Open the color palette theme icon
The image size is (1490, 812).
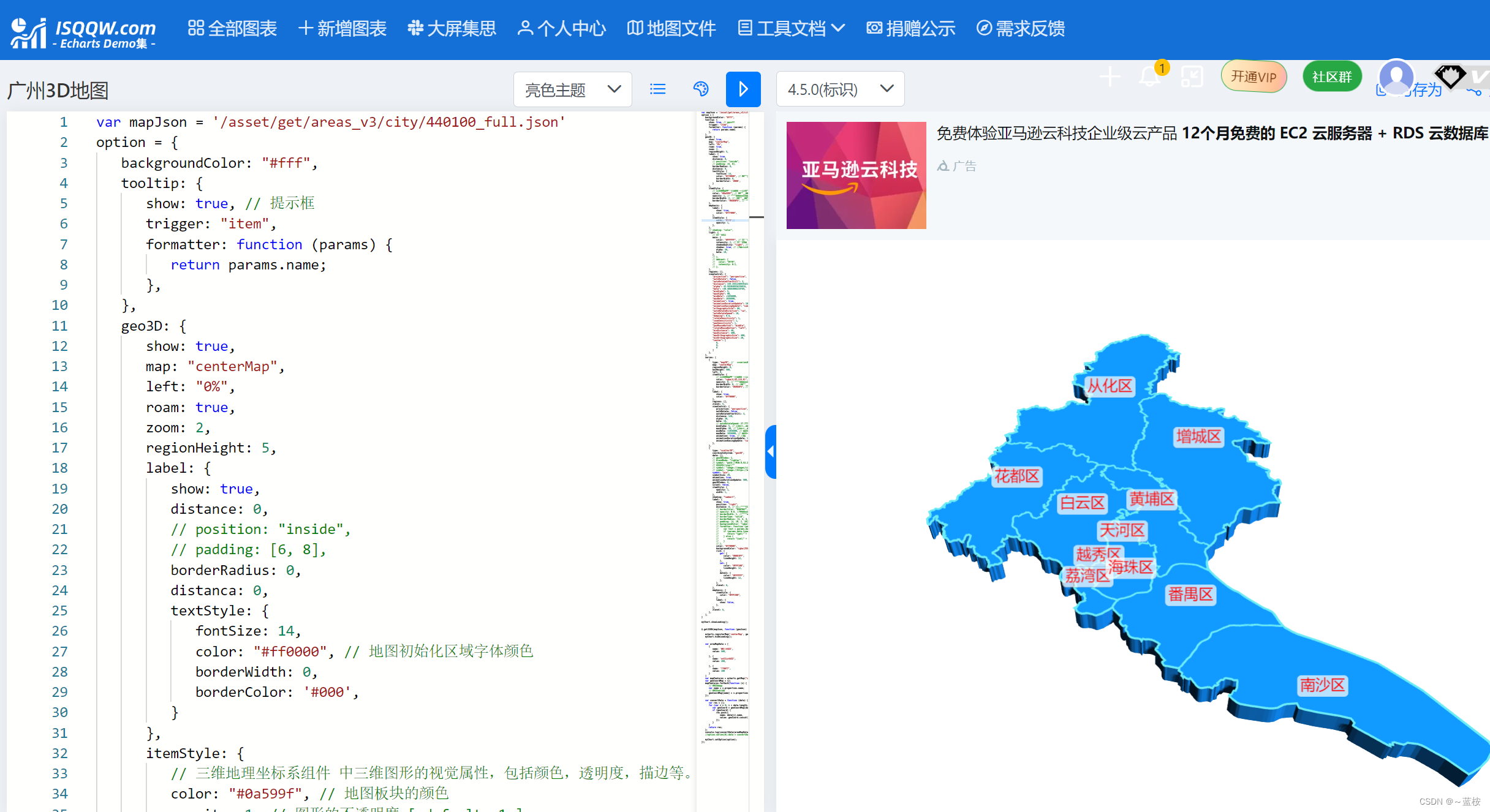tap(700, 89)
